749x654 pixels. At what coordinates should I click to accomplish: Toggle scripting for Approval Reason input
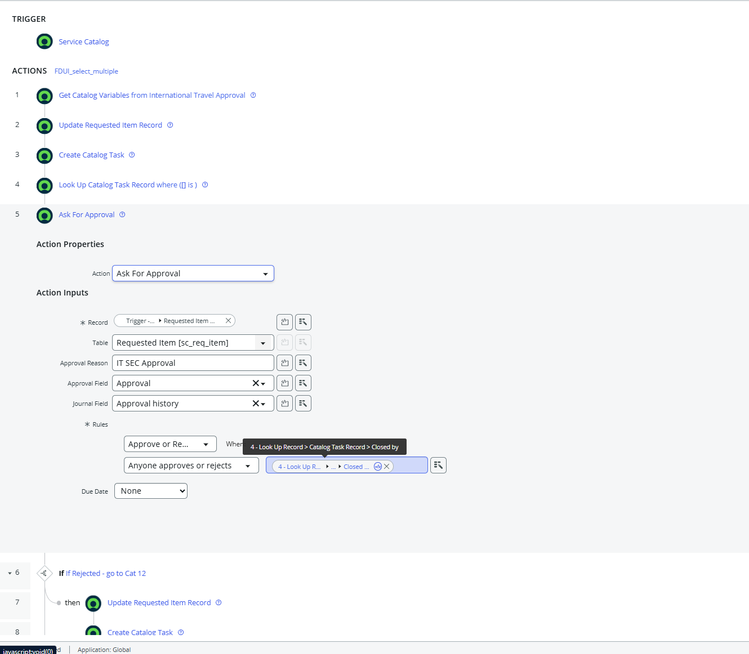point(285,363)
